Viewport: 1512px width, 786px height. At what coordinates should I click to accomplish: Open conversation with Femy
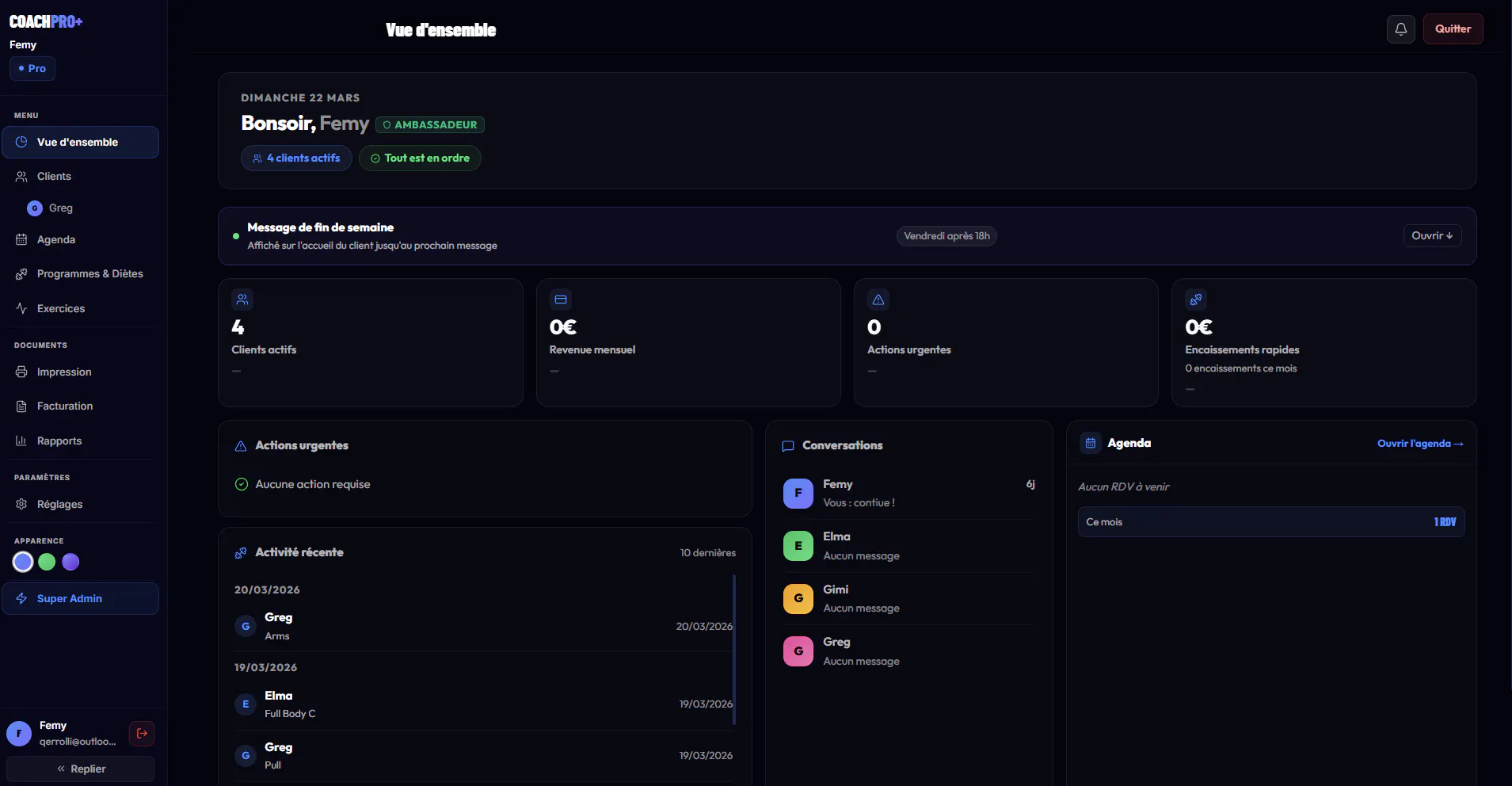click(909, 494)
